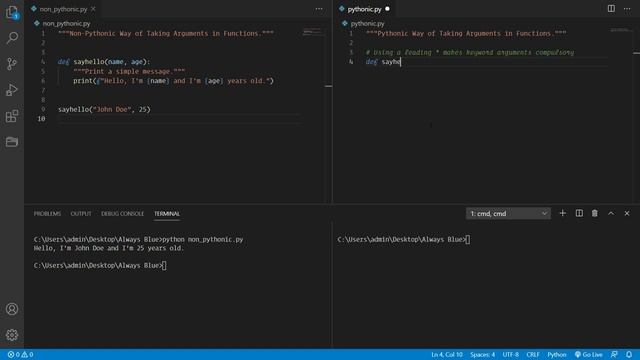Click errors and warnings count in status bar

click(x=20, y=354)
